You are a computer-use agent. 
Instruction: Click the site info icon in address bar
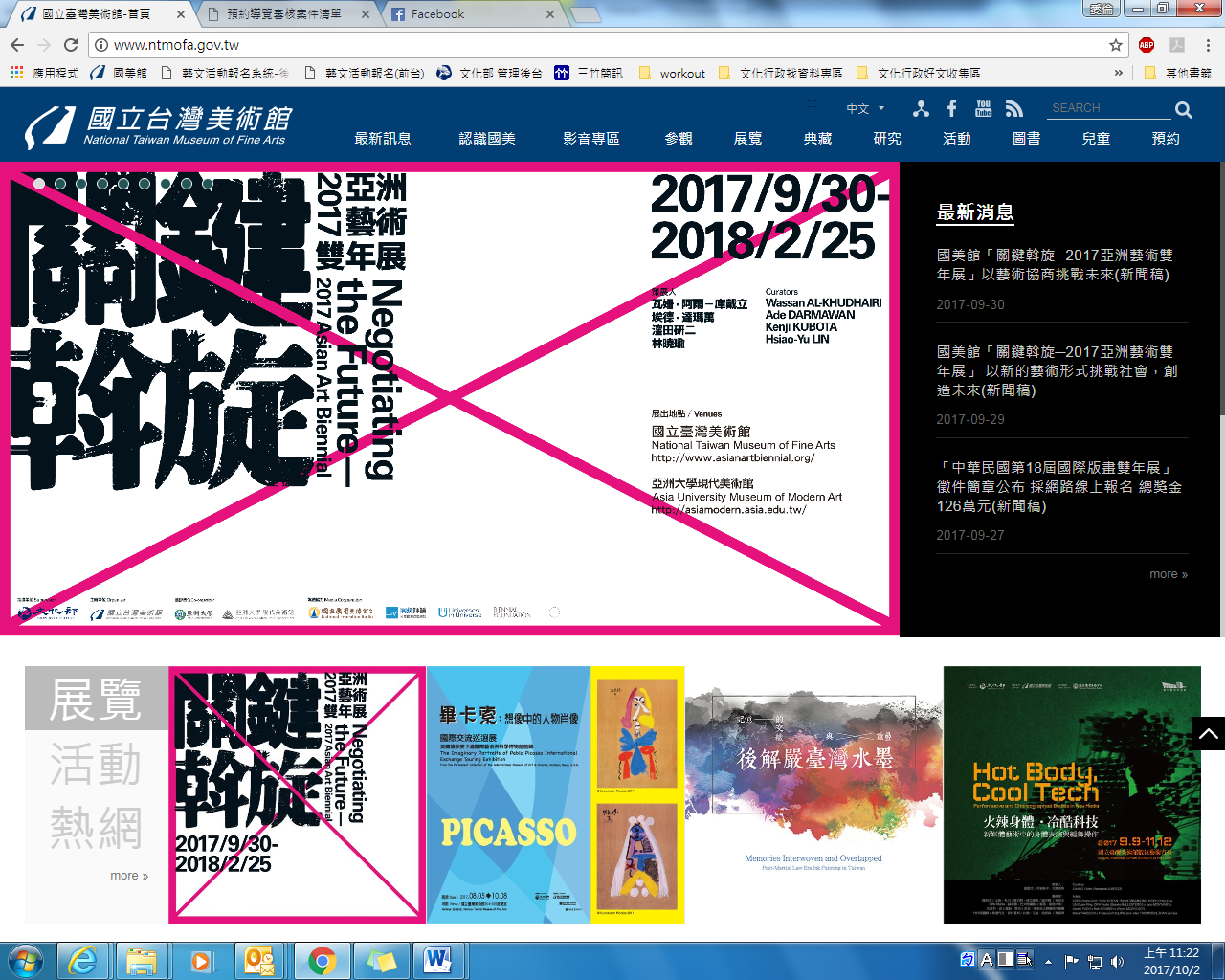pos(102,45)
